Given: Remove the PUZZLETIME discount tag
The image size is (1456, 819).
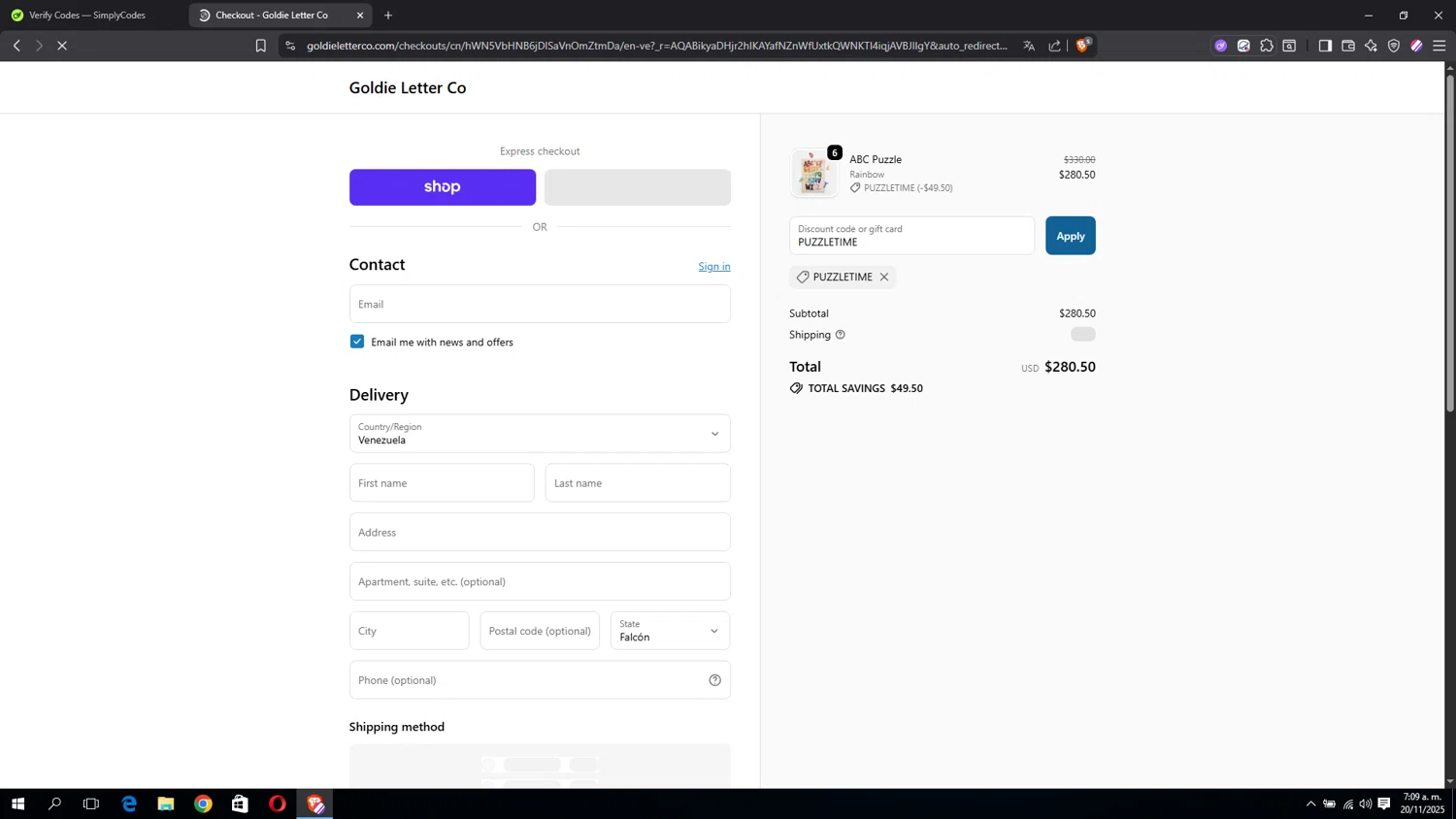Looking at the screenshot, I should 884,278.
